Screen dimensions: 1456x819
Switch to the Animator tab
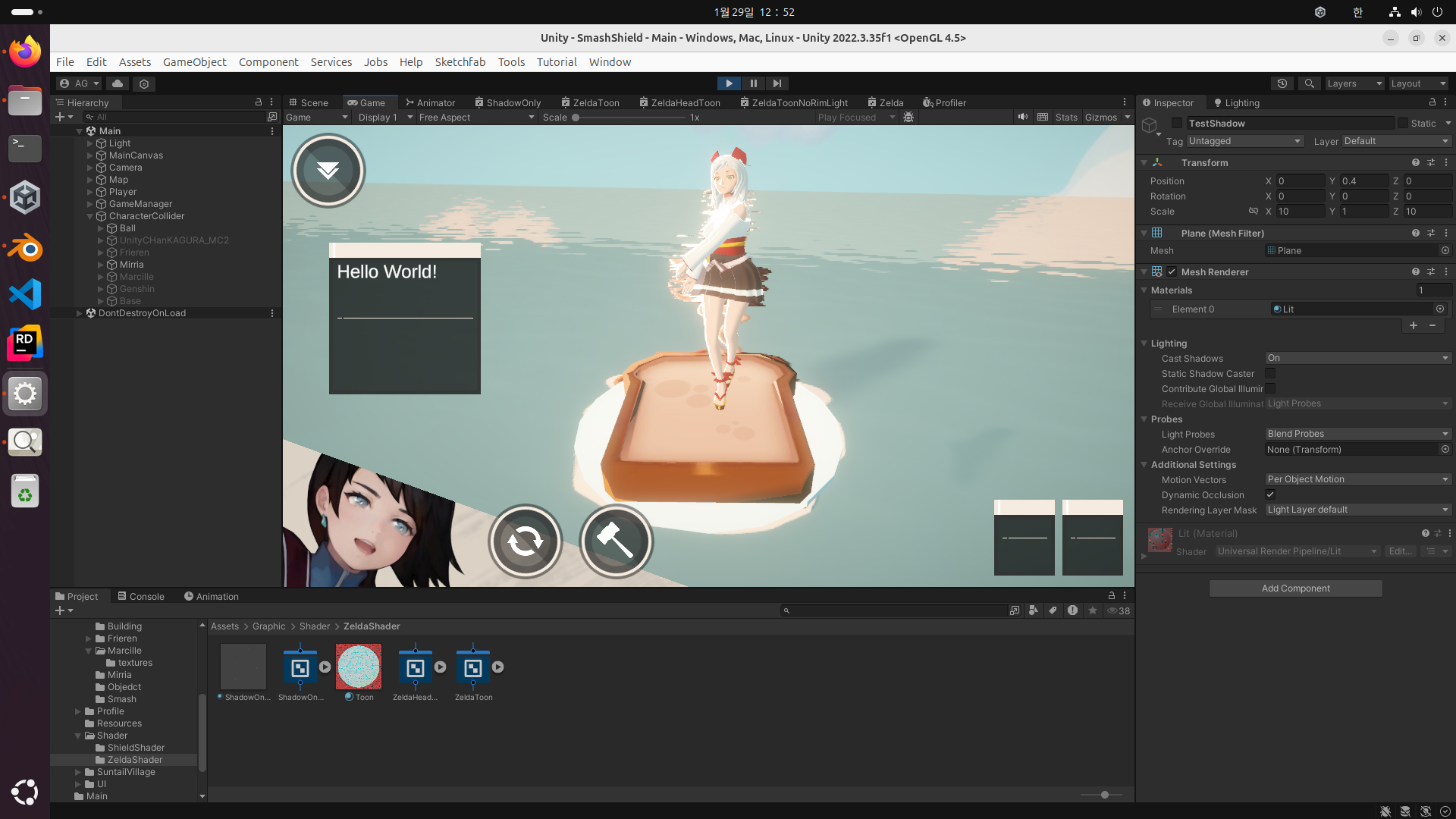[430, 102]
